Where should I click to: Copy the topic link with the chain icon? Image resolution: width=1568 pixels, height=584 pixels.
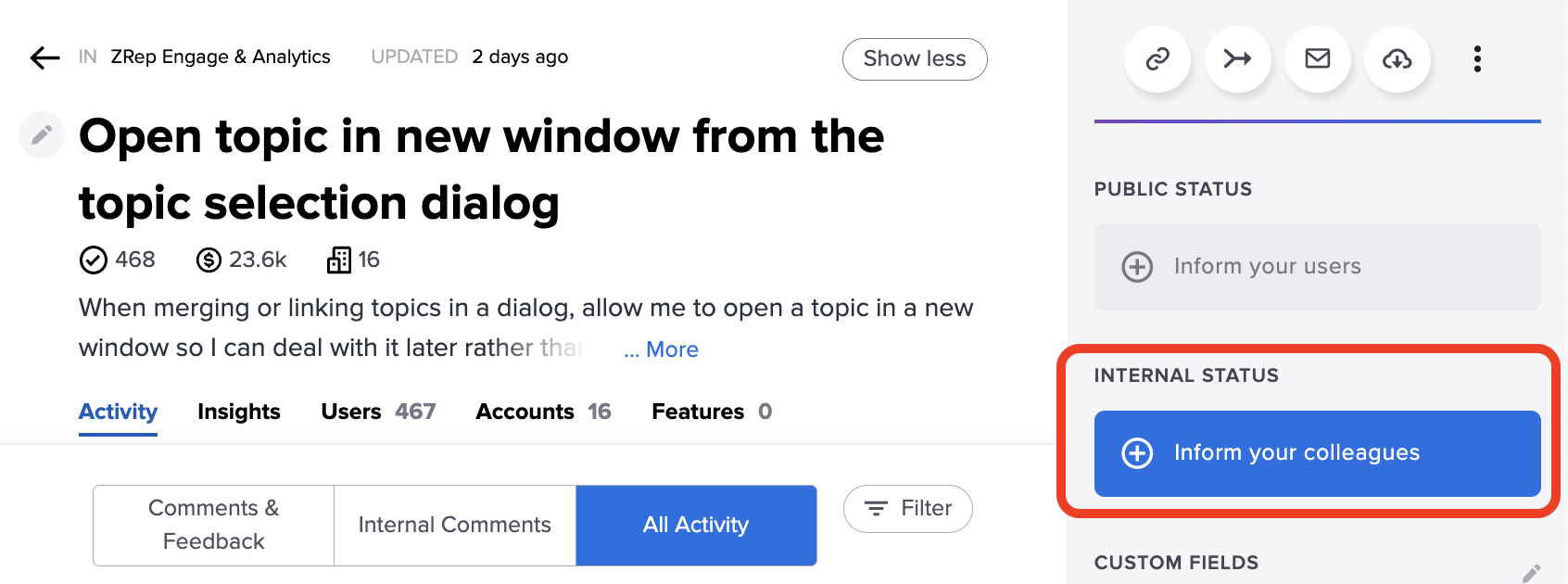coord(1157,59)
